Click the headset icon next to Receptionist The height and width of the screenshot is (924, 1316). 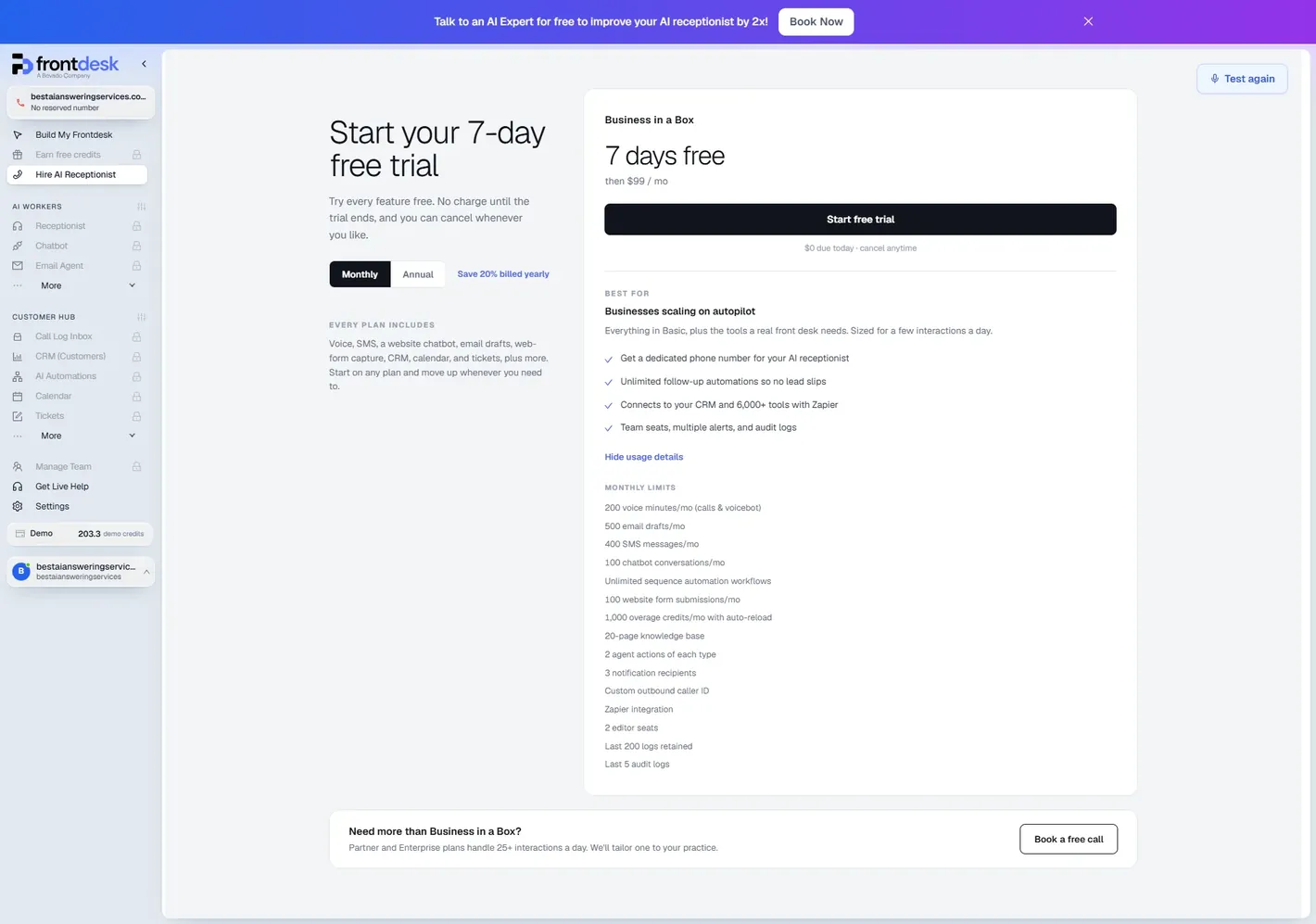pos(18,226)
